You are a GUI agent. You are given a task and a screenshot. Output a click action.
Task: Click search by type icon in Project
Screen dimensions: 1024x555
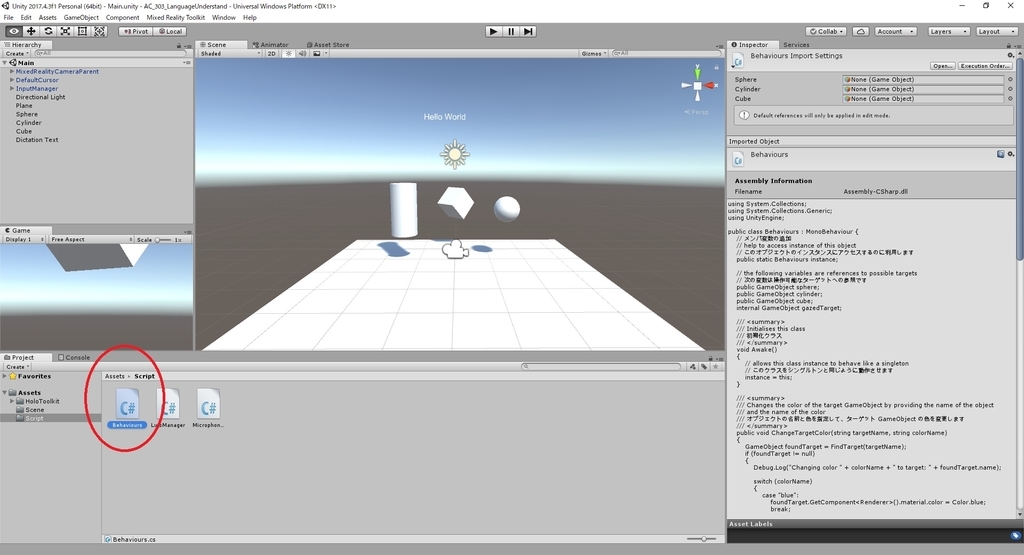[x=693, y=367]
